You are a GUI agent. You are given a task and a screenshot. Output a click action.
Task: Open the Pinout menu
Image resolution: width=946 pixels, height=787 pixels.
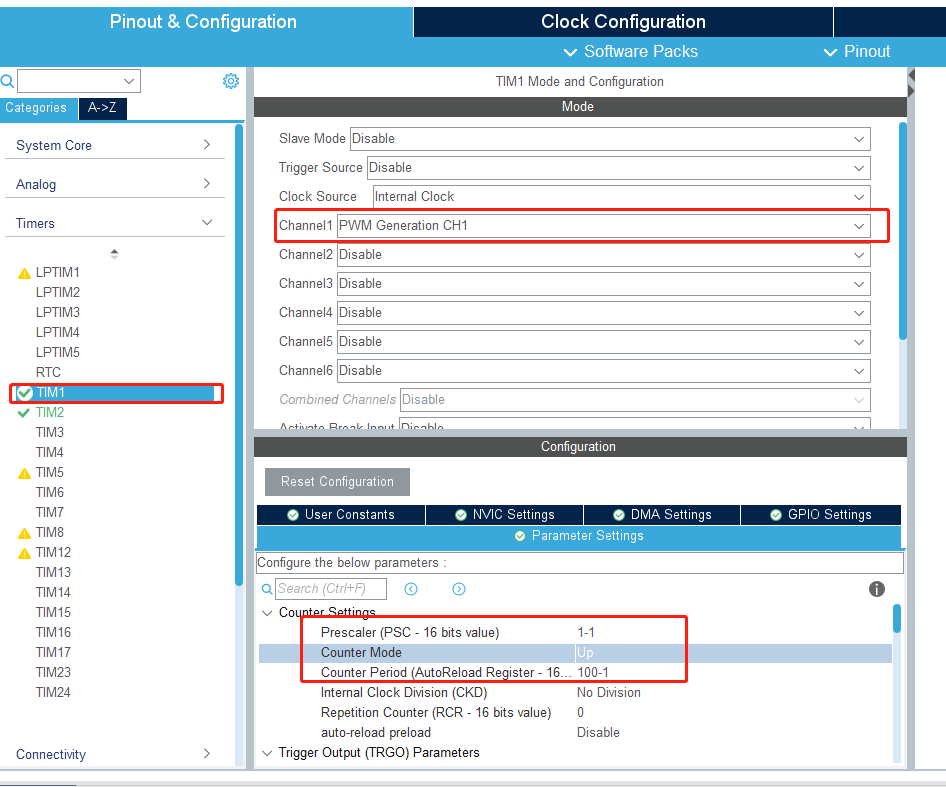[857, 52]
